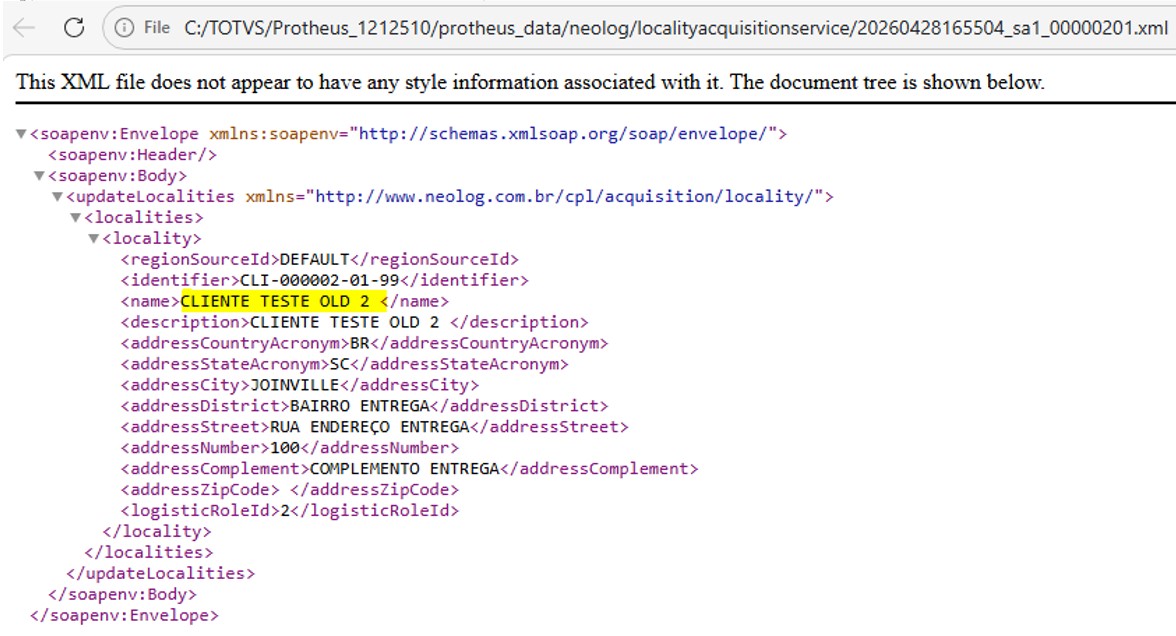Screen dimensions: 1176x636
Task: Collapse the localities node
Action: point(75,218)
